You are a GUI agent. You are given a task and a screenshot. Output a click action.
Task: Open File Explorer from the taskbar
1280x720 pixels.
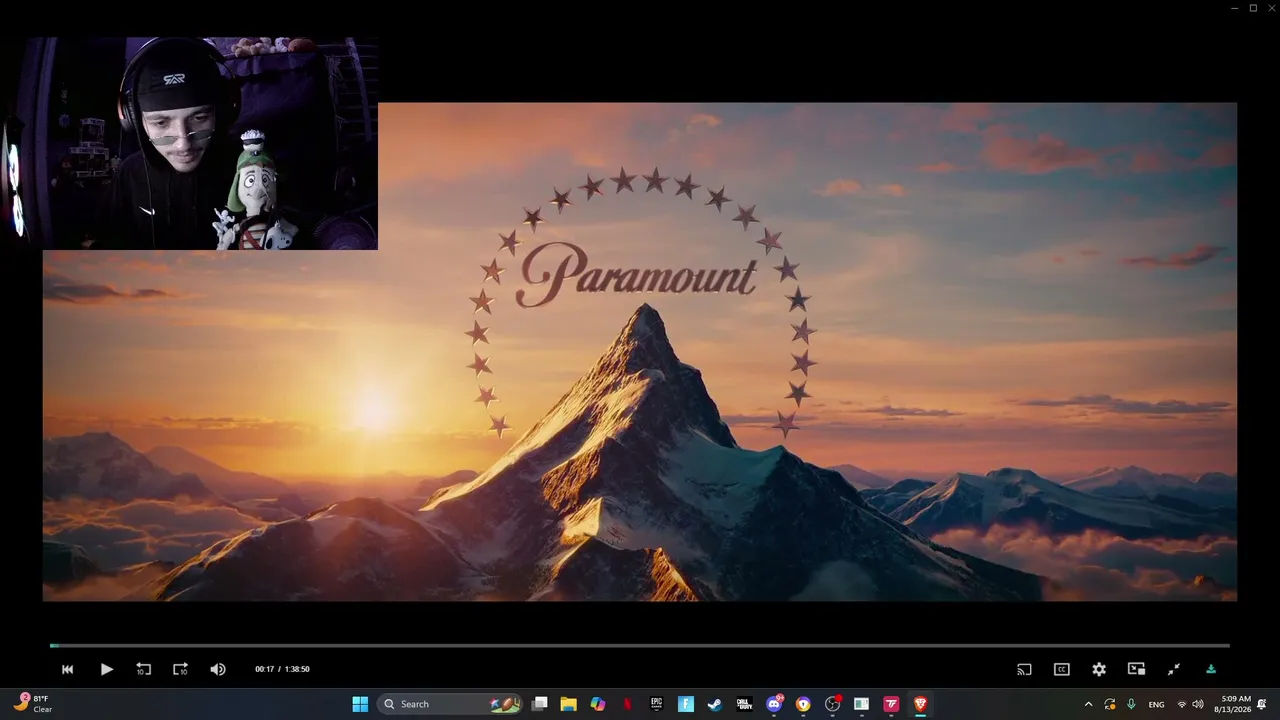click(x=568, y=704)
